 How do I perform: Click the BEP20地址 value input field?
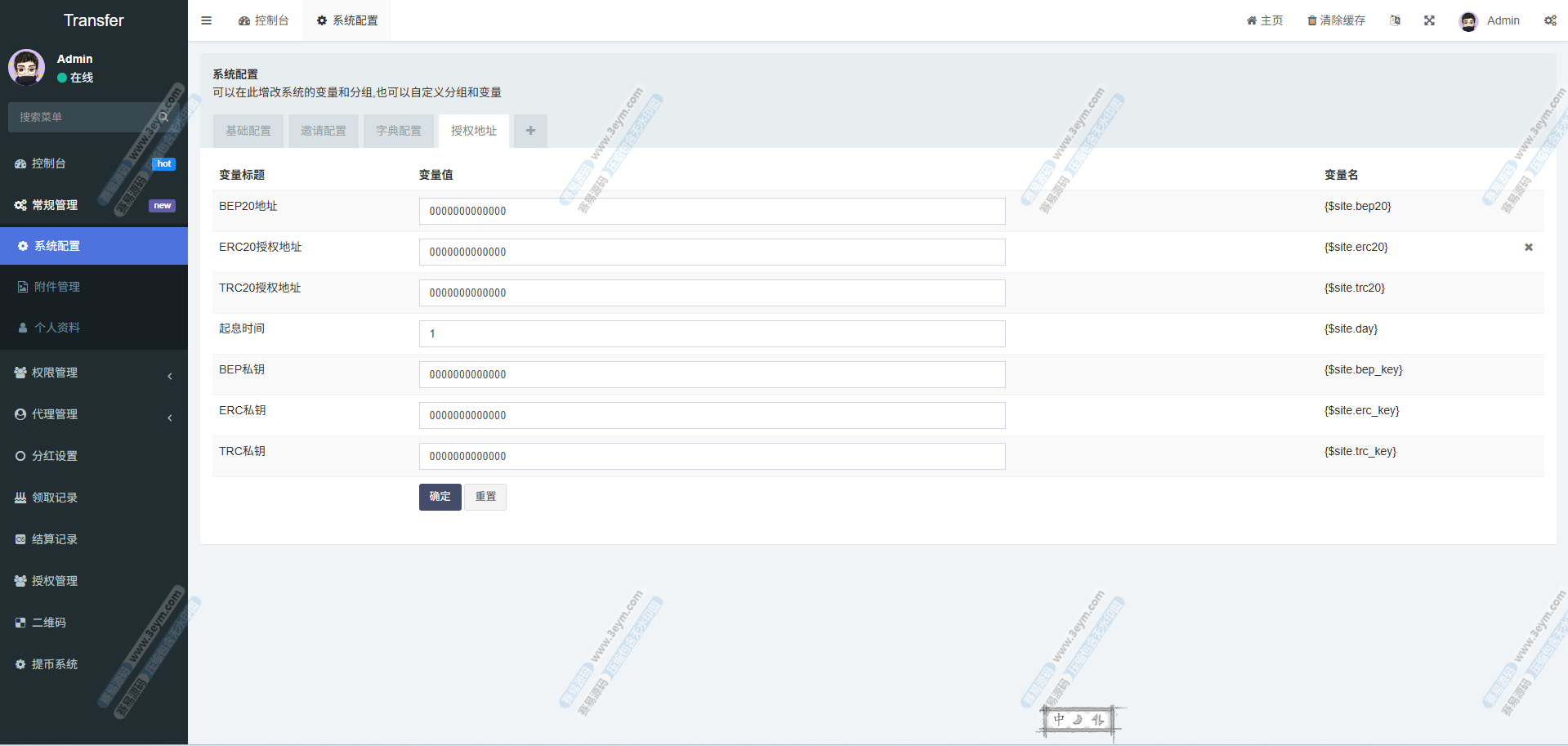point(712,211)
